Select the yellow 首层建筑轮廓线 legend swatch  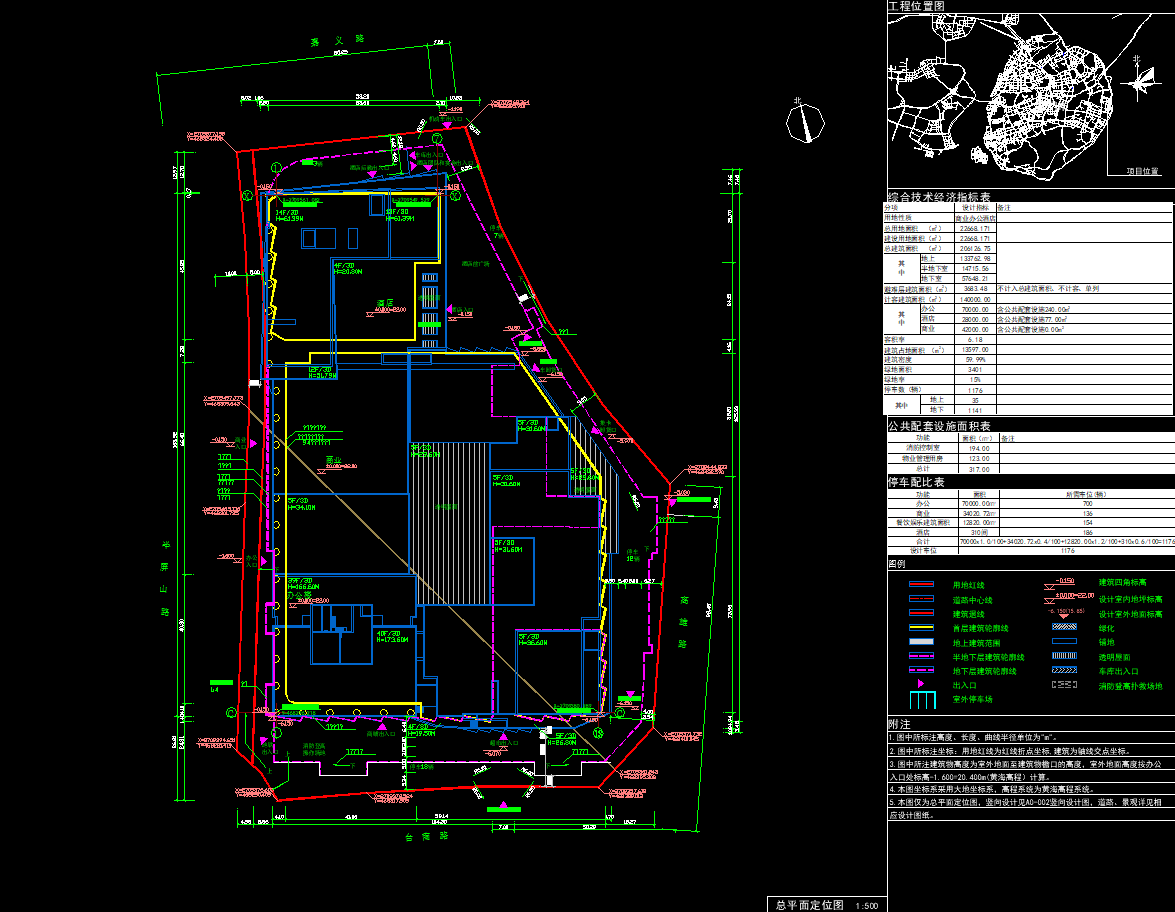[920, 628]
